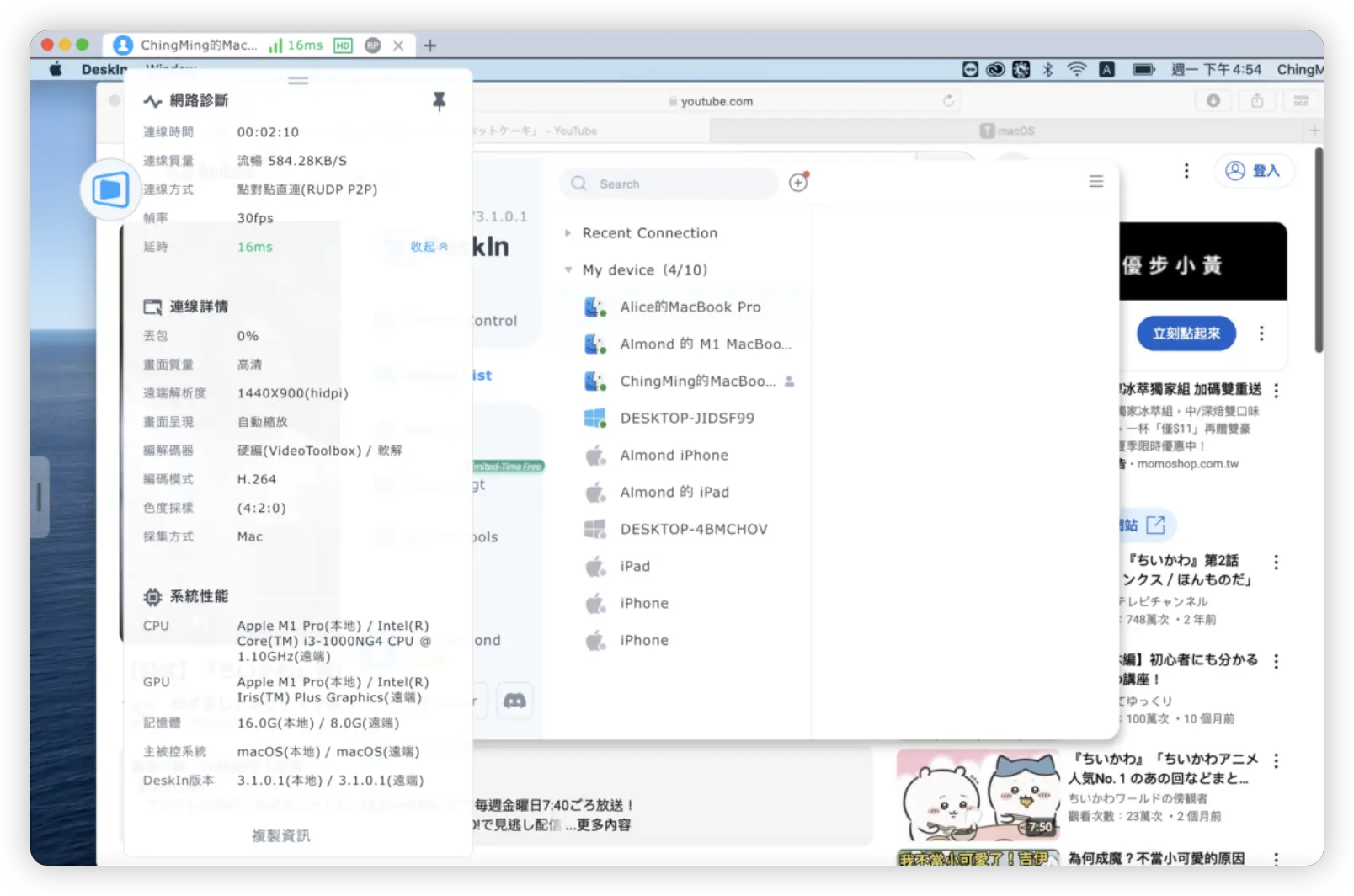Click the 系統性能 chip icon
Image resolution: width=1354 pixels, height=896 pixels.
point(152,597)
